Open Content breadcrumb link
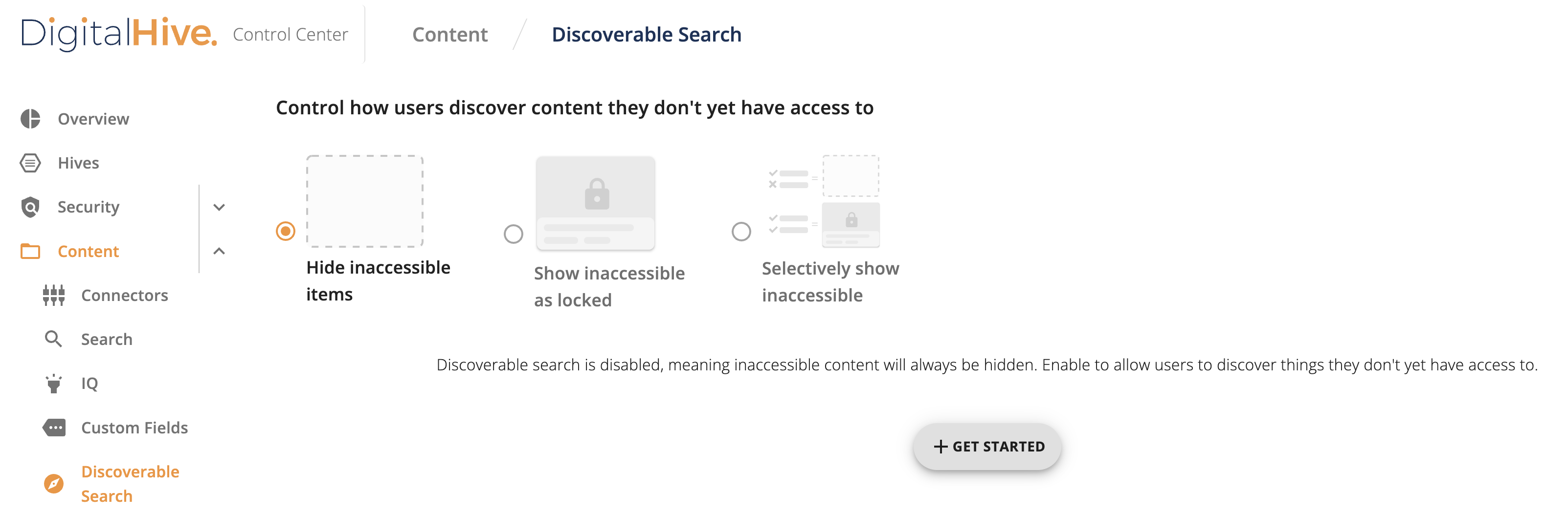 click(x=450, y=35)
